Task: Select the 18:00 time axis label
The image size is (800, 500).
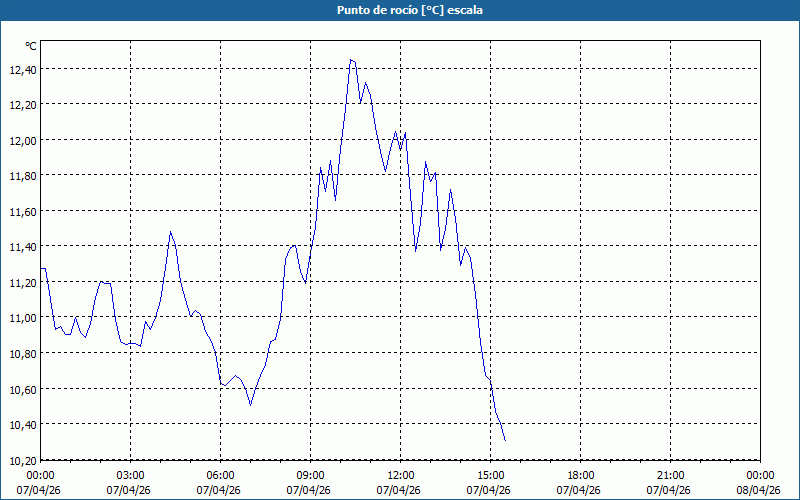Action: tap(581, 475)
